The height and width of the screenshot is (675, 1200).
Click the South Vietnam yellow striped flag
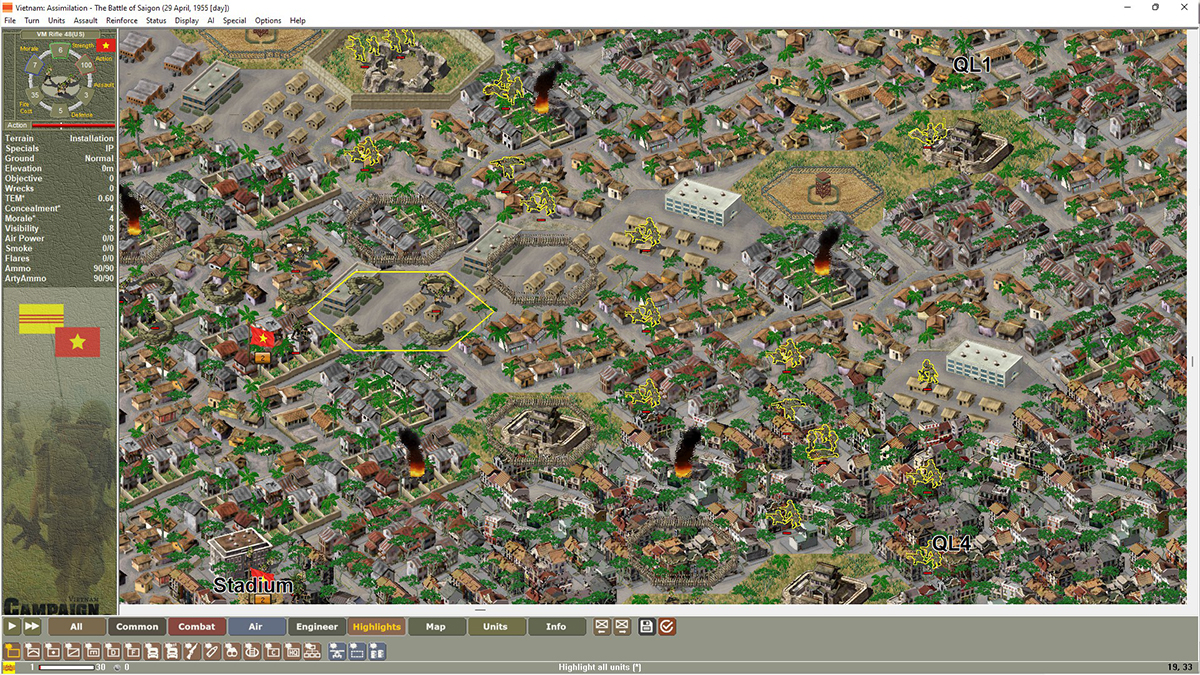pyautogui.click(x=40, y=319)
